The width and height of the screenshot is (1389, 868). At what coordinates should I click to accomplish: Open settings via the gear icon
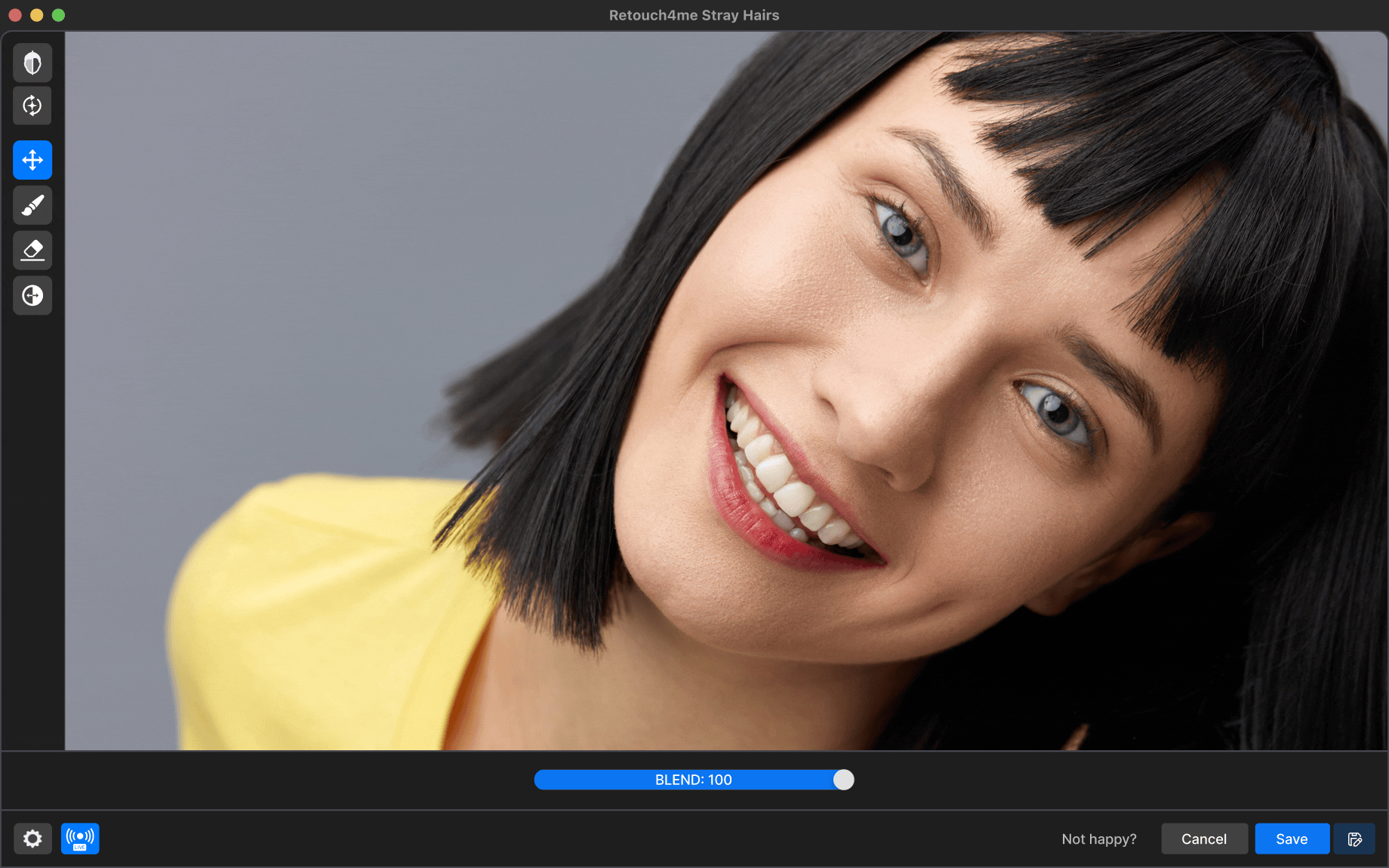[x=32, y=839]
